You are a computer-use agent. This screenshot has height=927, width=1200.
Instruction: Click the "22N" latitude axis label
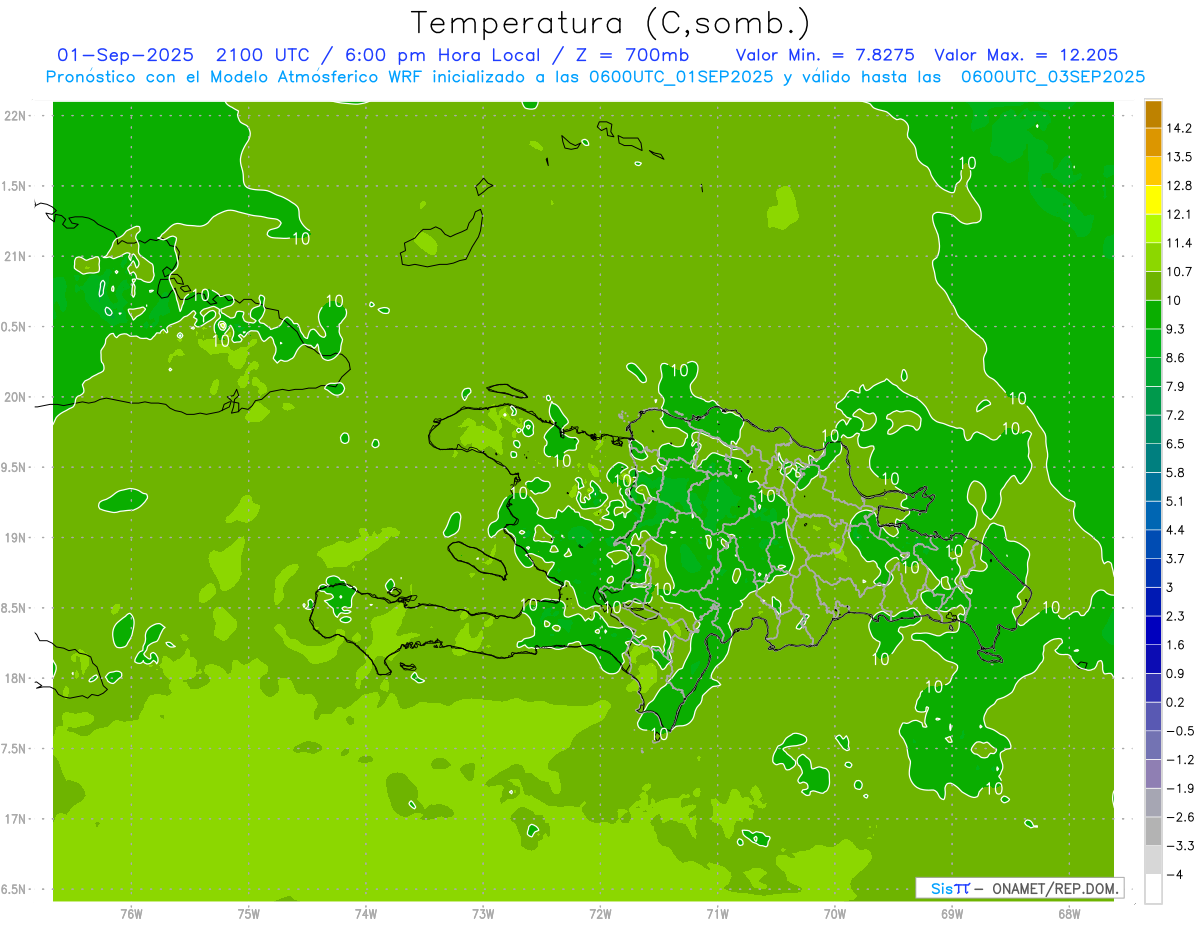point(14,116)
